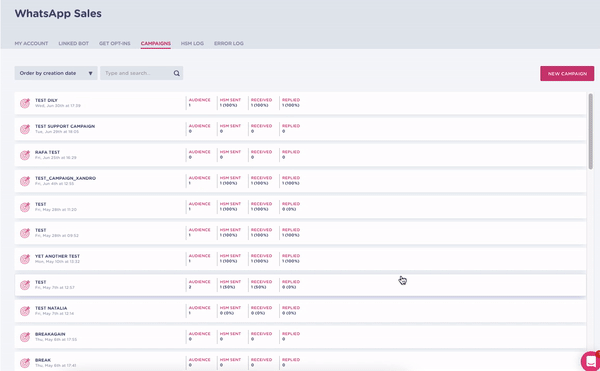Click the New Campaign button
Screen dimensions: 600x371
(567, 73)
